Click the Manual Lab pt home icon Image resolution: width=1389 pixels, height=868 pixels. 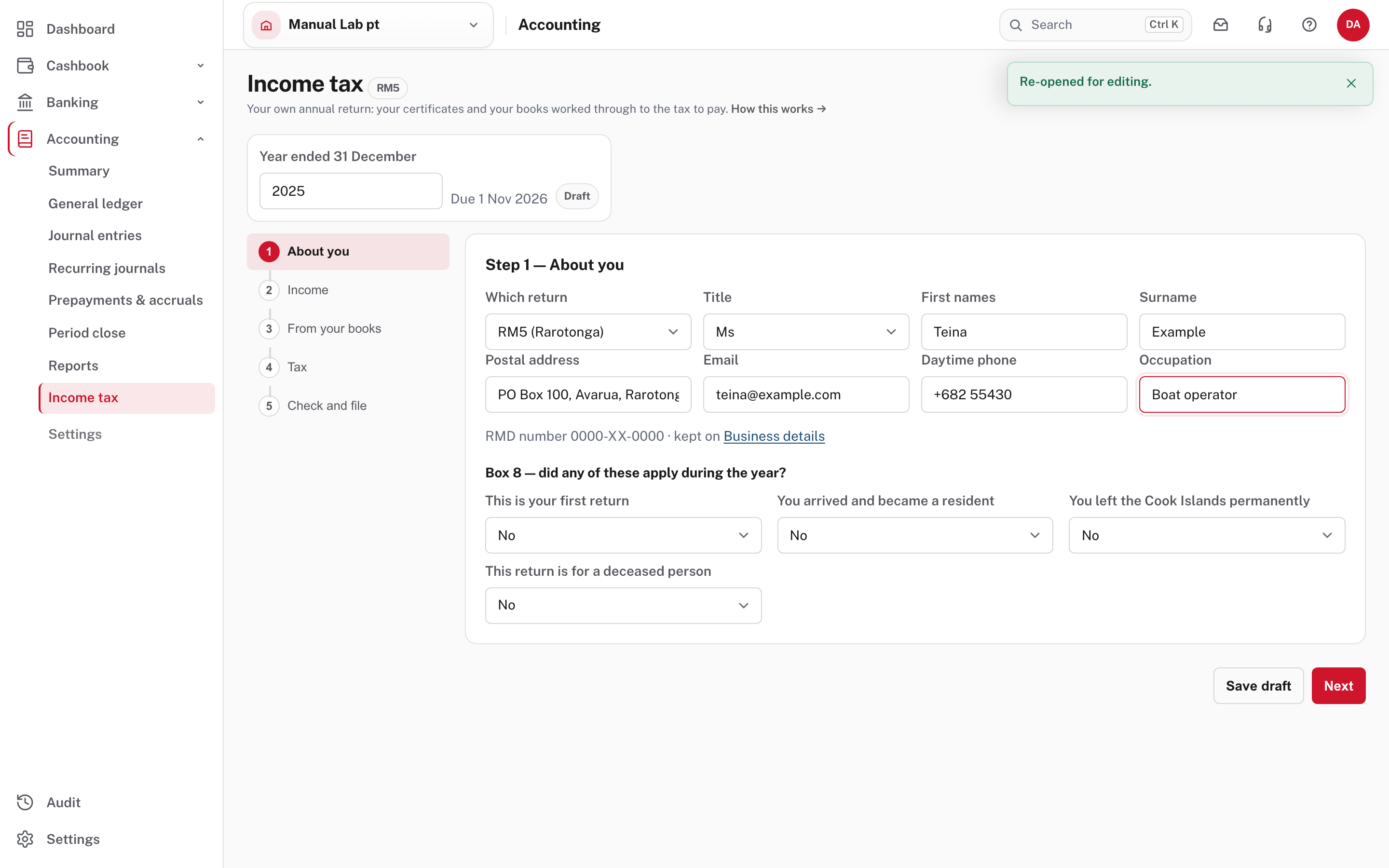(x=266, y=25)
